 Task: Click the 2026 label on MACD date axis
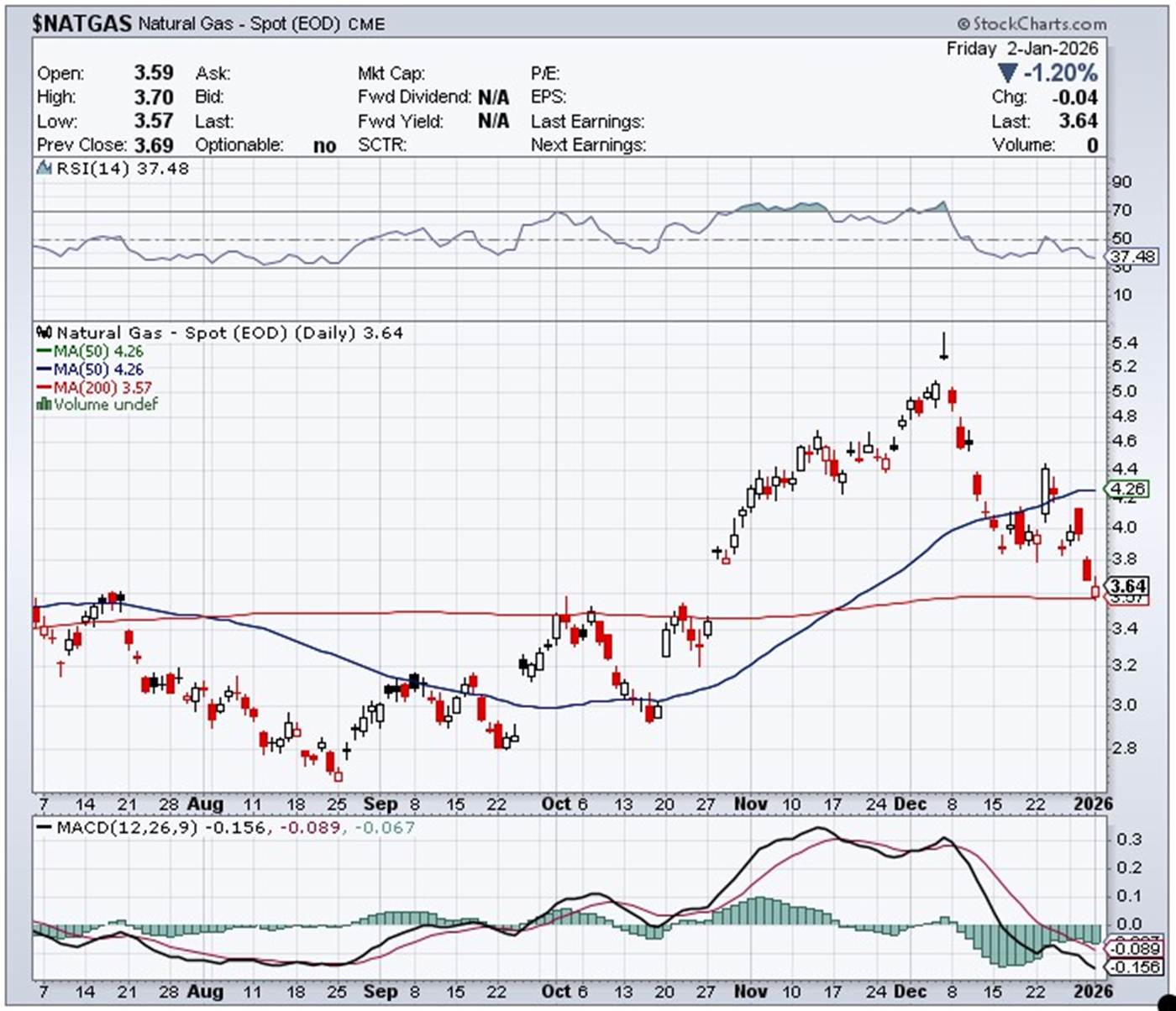pos(1093,991)
